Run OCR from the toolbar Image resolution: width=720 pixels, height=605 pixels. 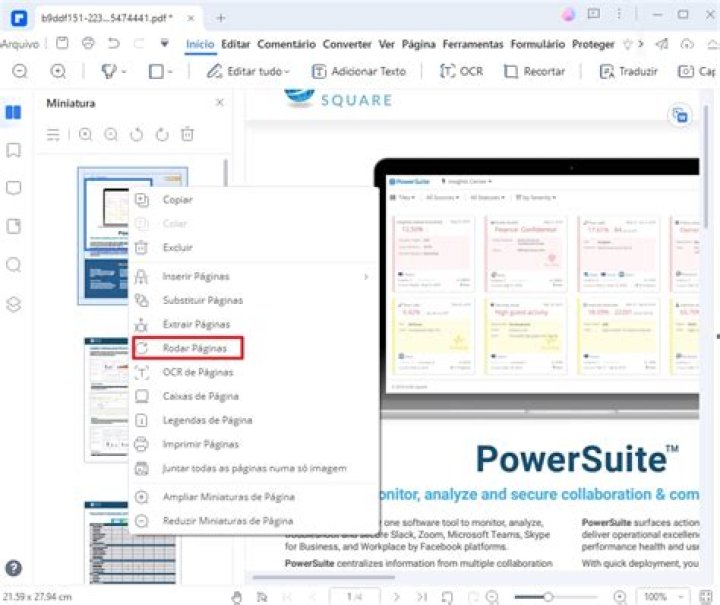tap(461, 71)
